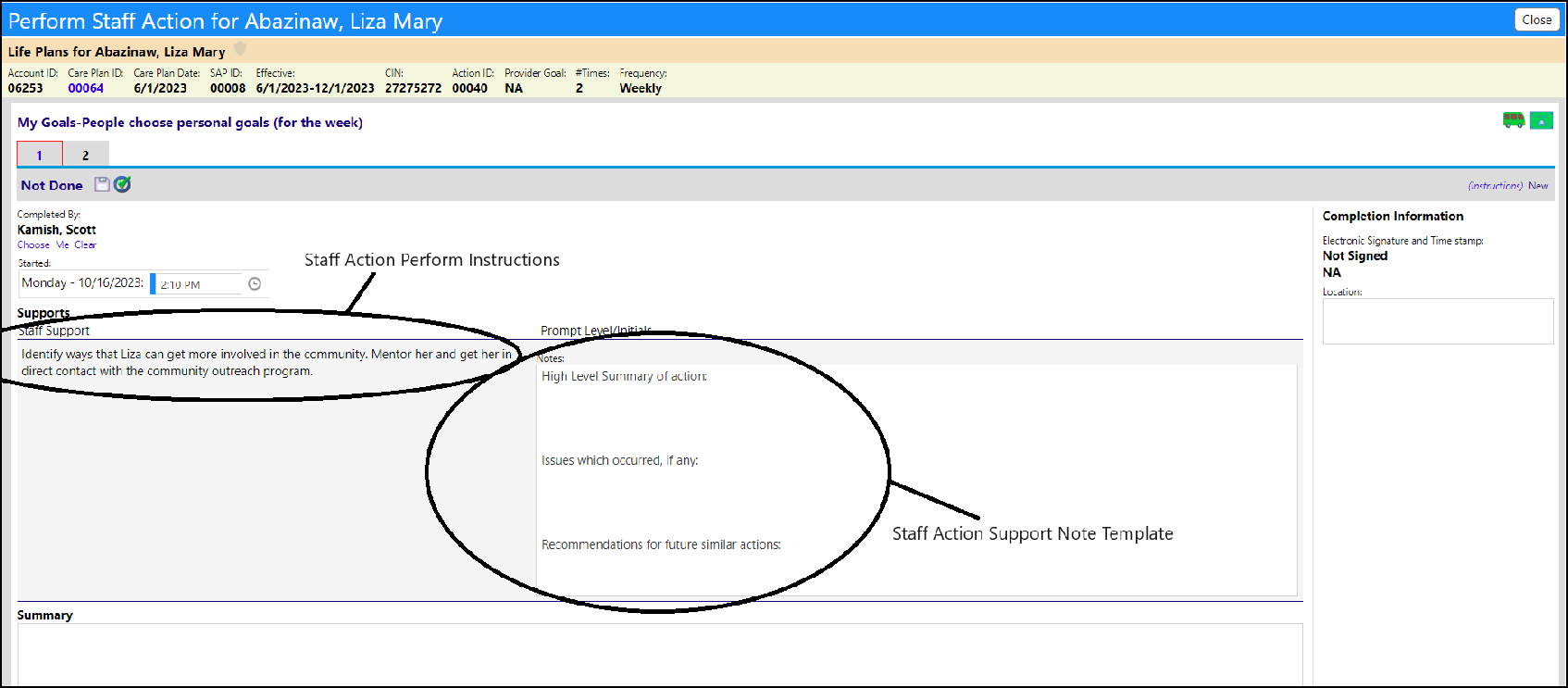The height and width of the screenshot is (688, 1568).
Task: Click the Choose link under Completed By
Action: 33,244
